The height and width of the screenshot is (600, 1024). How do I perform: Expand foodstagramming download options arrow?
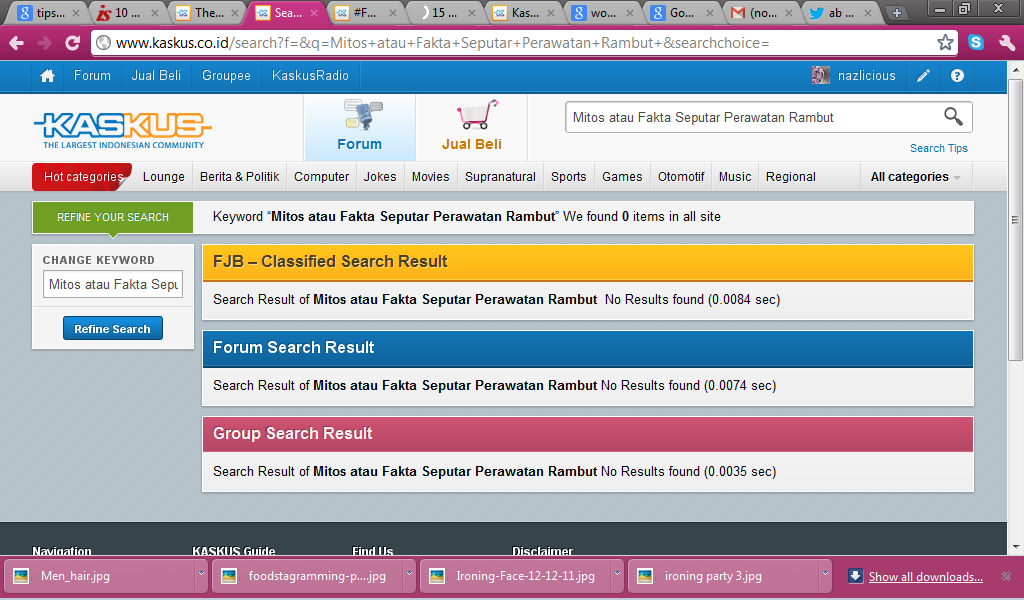point(409,574)
